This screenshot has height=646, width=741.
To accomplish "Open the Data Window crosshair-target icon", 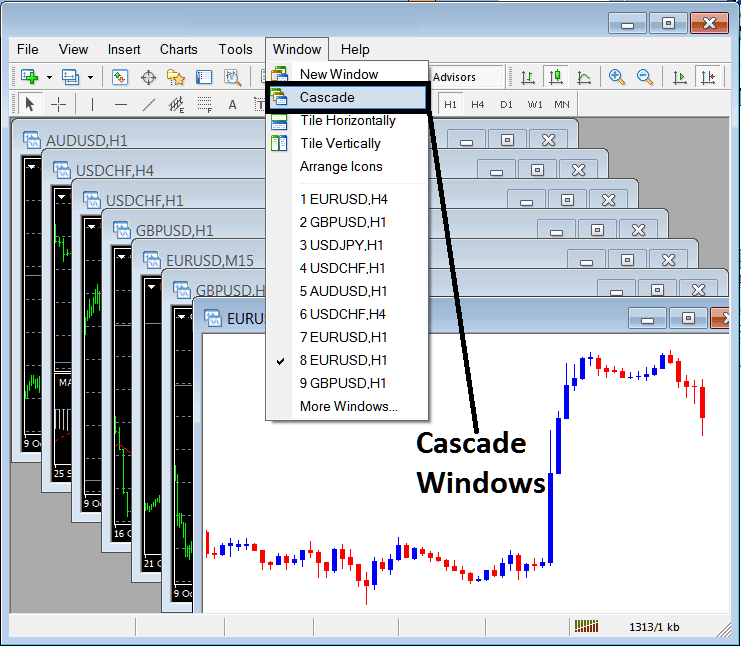I will pyautogui.click(x=148, y=77).
